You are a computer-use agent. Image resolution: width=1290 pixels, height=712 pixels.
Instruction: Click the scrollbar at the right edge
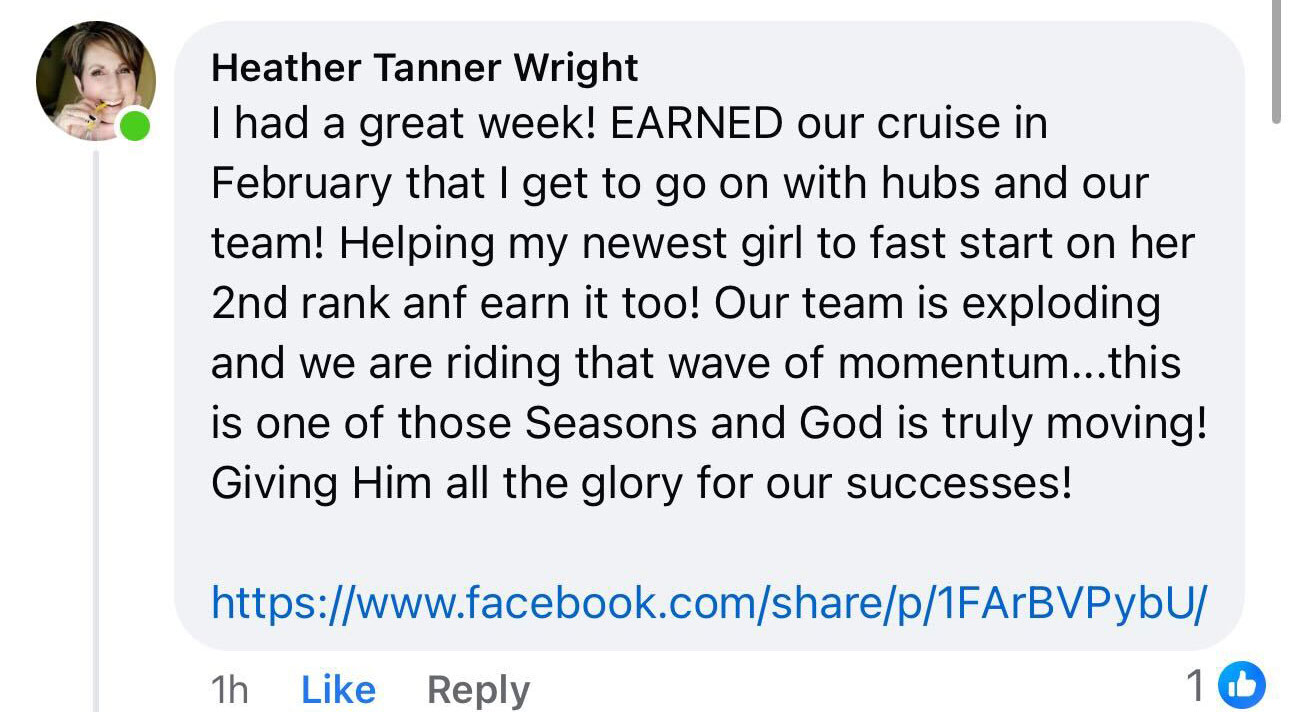(x=1276, y=60)
